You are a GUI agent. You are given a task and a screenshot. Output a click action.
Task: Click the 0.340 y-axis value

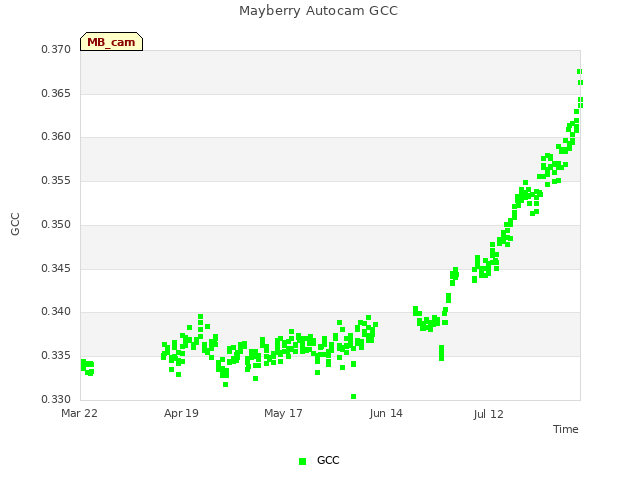tap(56, 312)
